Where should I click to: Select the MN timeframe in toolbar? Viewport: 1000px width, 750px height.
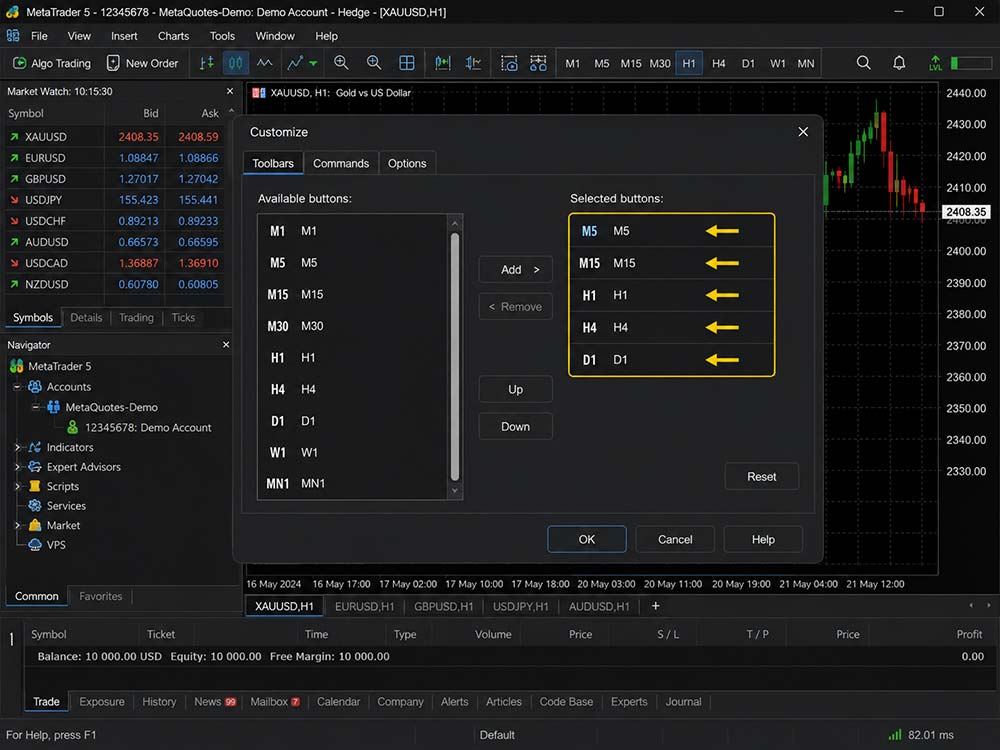pos(805,63)
